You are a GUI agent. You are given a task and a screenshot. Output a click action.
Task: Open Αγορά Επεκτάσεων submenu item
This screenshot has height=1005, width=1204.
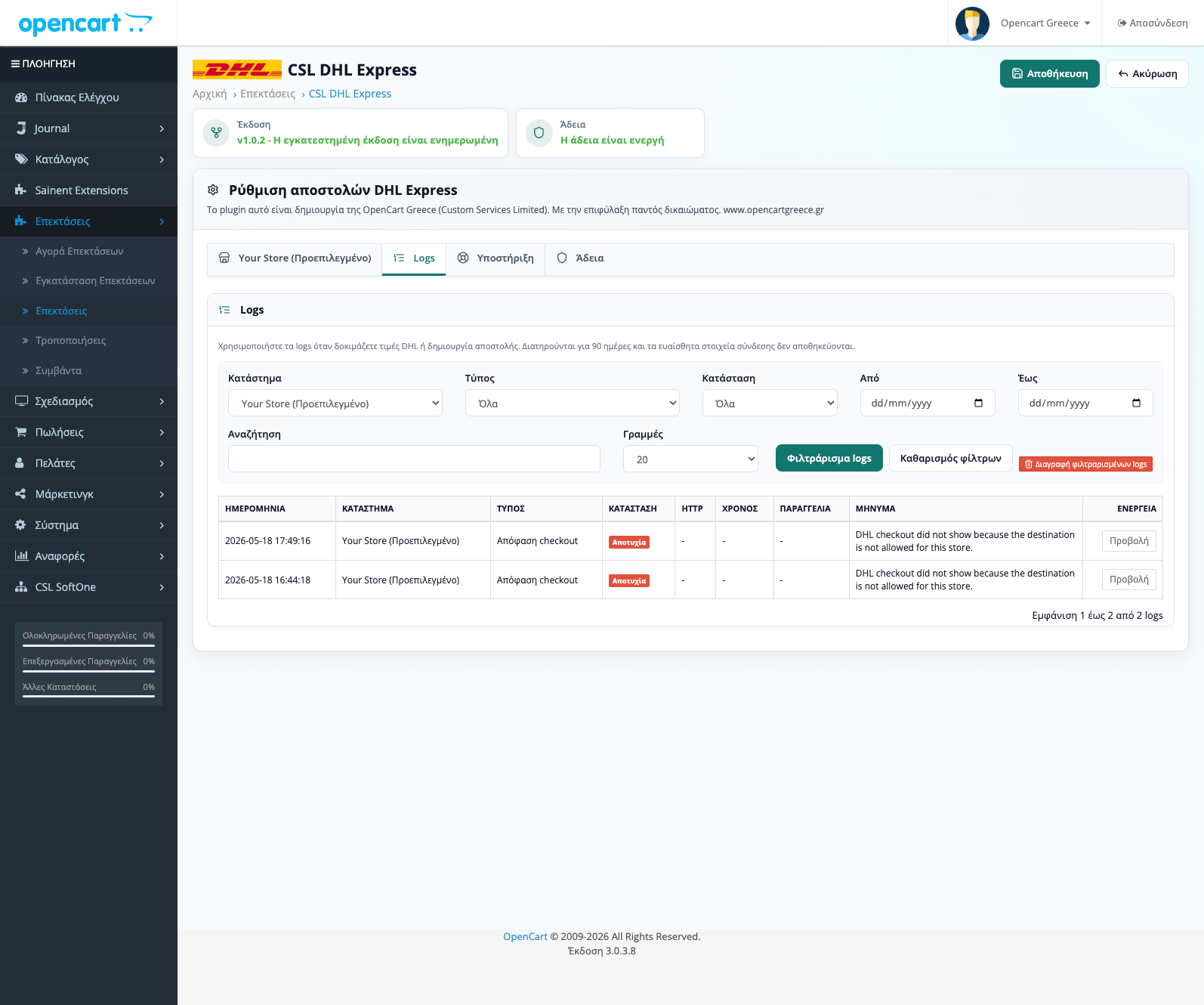79,251
